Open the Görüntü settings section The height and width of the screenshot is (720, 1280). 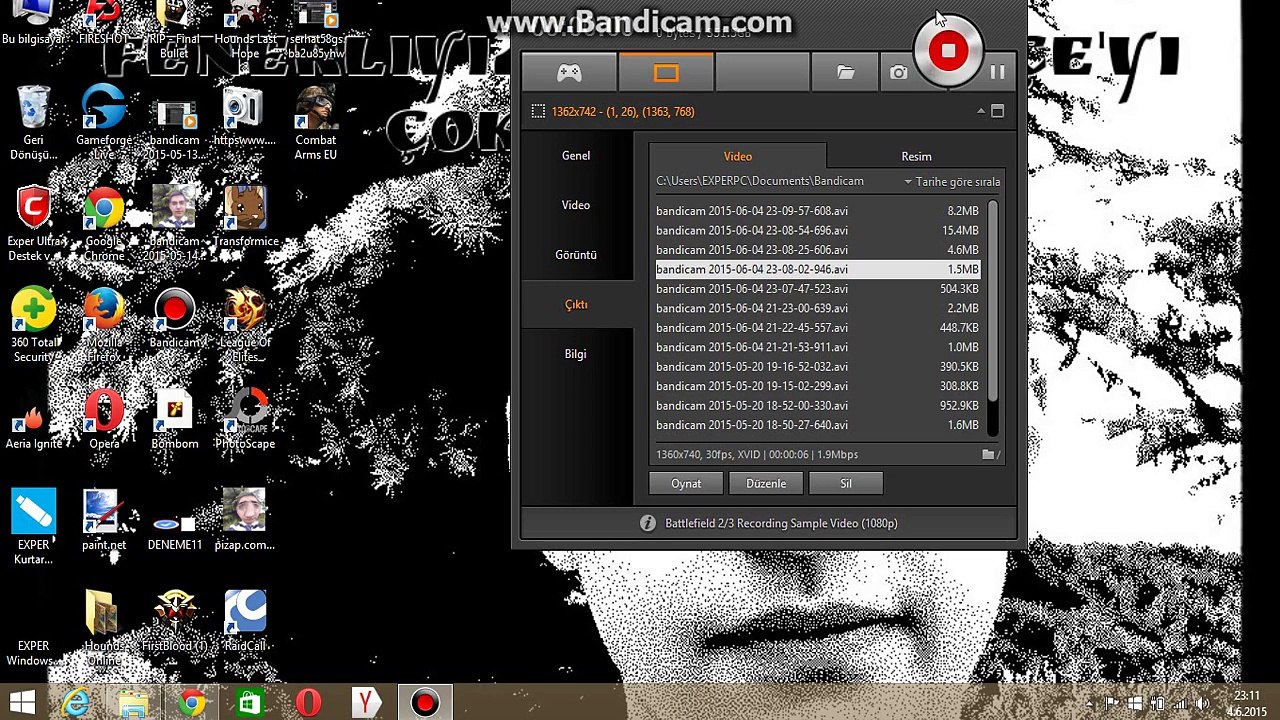tap(576, 255)
